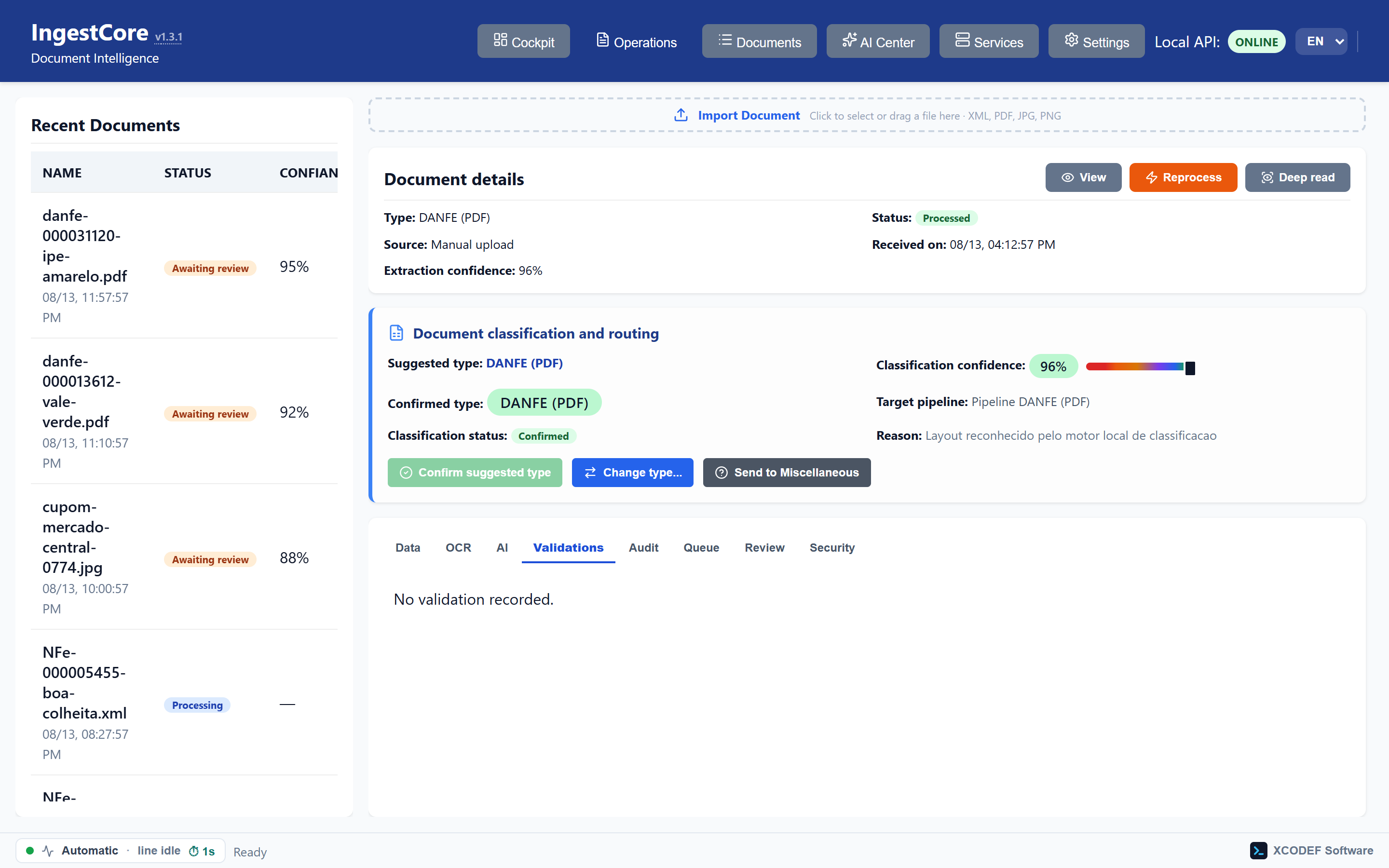This screenshot has width=1389, height=868.
Task: Select cupom-mercado-central-0774.jpg row
Action: point(184,557)
